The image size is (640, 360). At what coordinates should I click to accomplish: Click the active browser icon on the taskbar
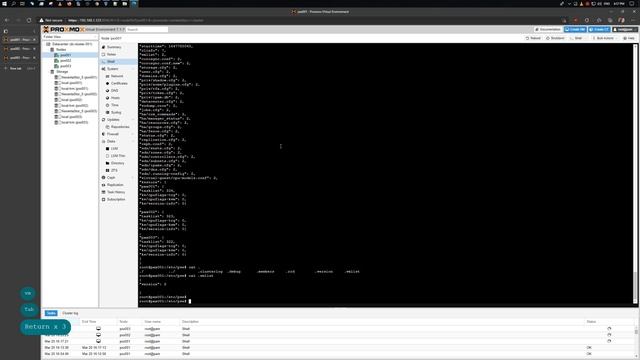pyautogui.click(x=134, y=4)
